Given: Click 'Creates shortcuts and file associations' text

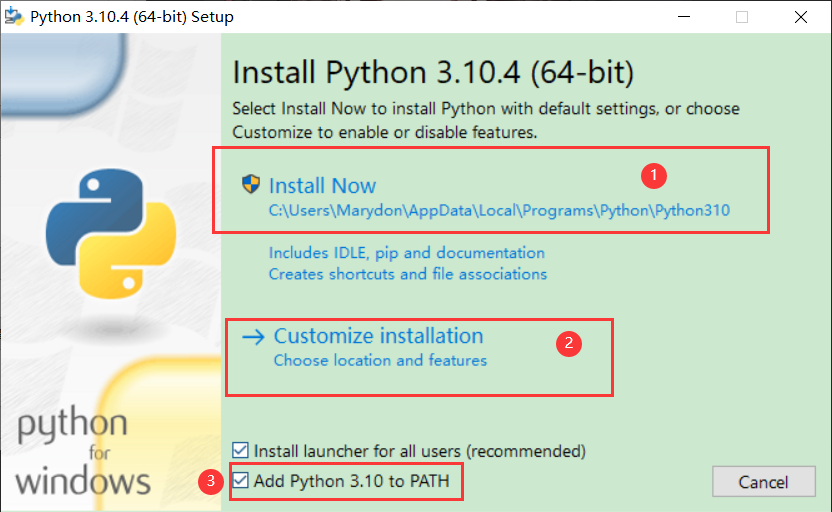Looking at the screenshot, I should [408, 274].
